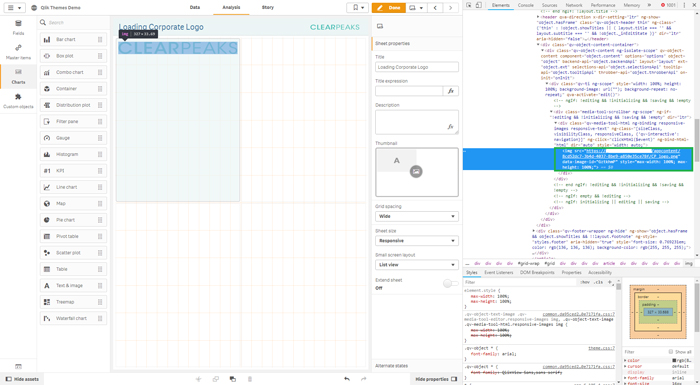Click the delete trash icon in bottom toolbar

point(250,379)
